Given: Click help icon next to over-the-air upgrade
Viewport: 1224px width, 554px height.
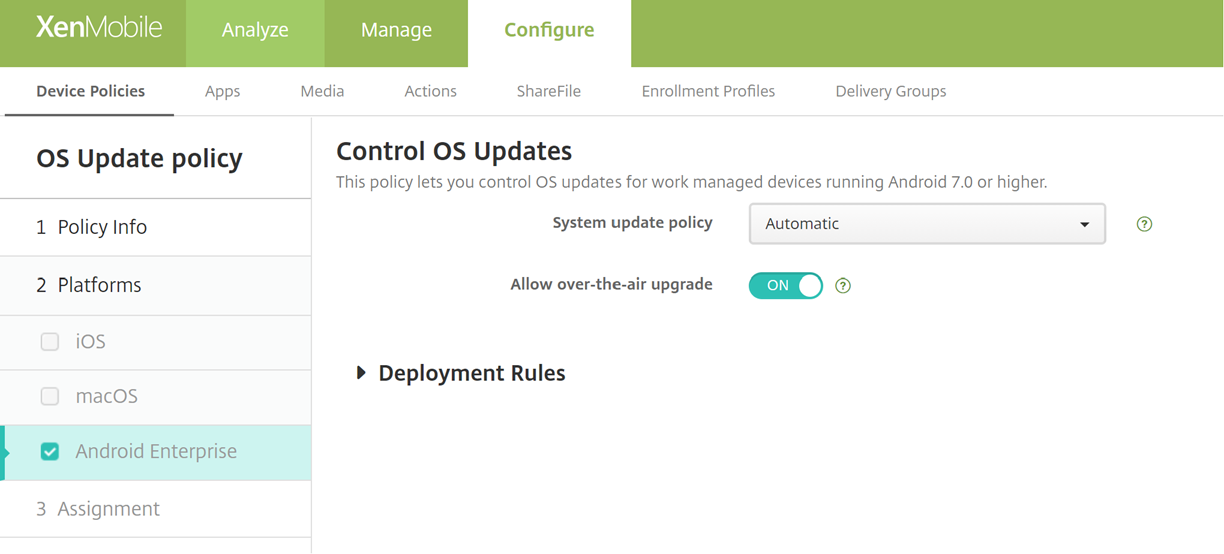Looking at the screenshot, I should (843, 286).
